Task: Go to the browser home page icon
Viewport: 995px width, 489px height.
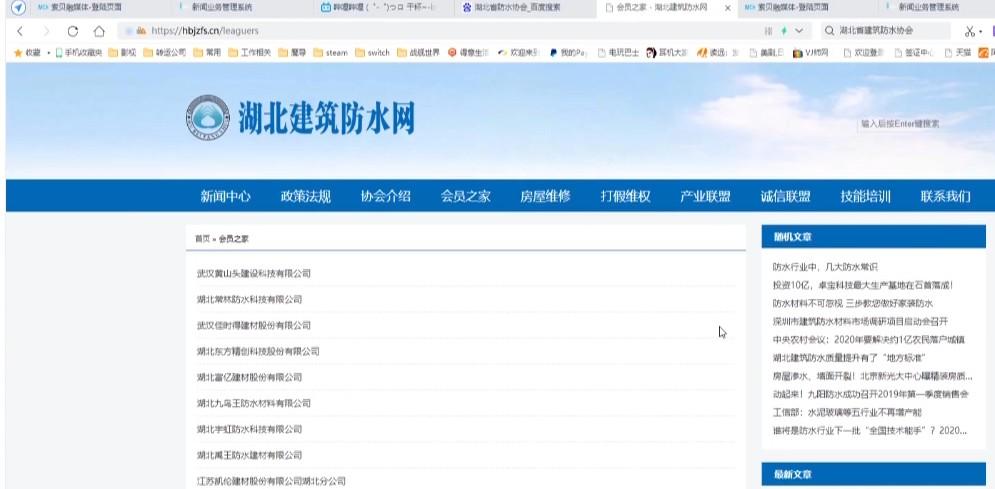Action: [98, 31]
